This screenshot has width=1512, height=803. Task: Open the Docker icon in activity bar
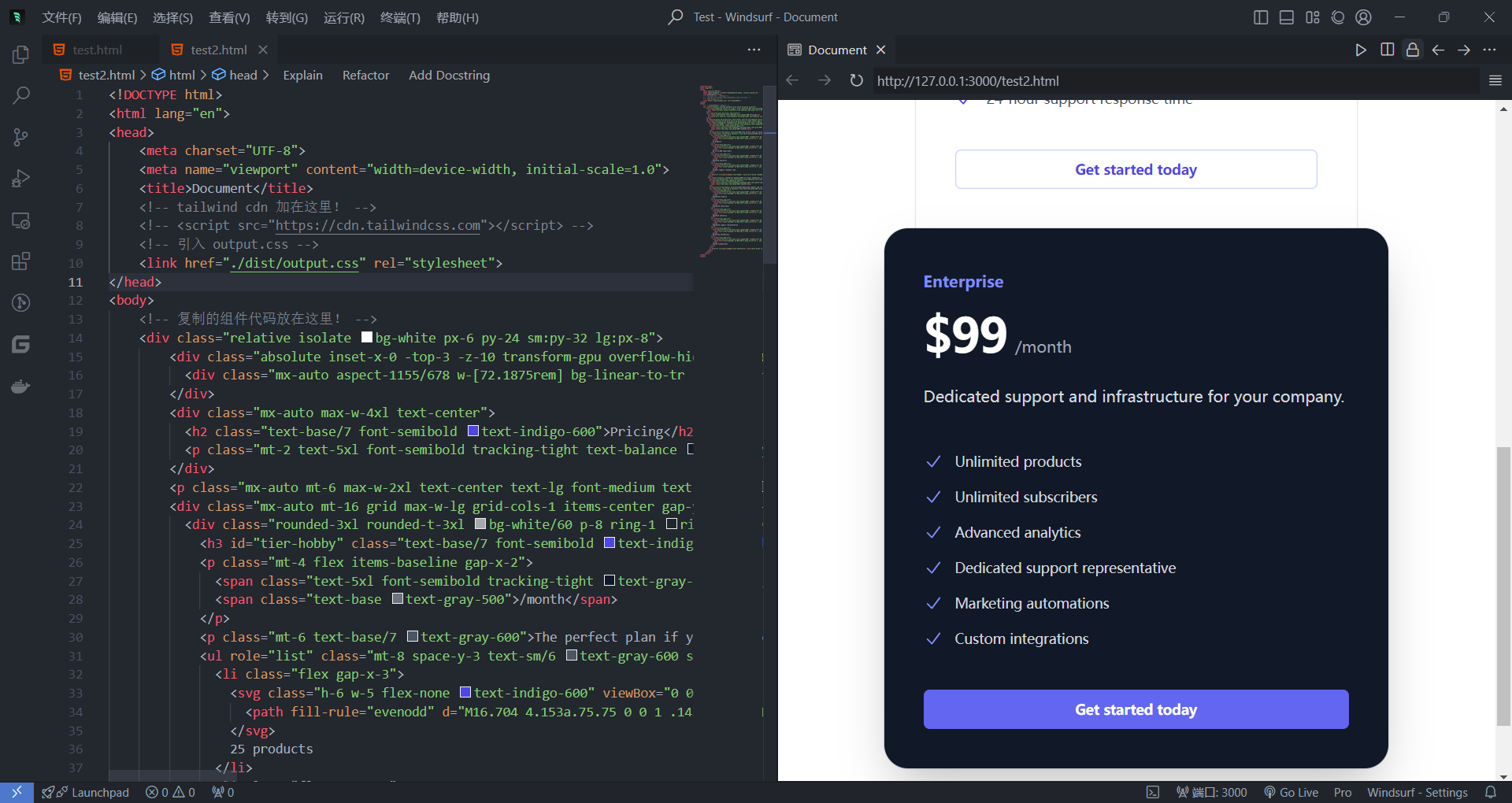point(21,387)
